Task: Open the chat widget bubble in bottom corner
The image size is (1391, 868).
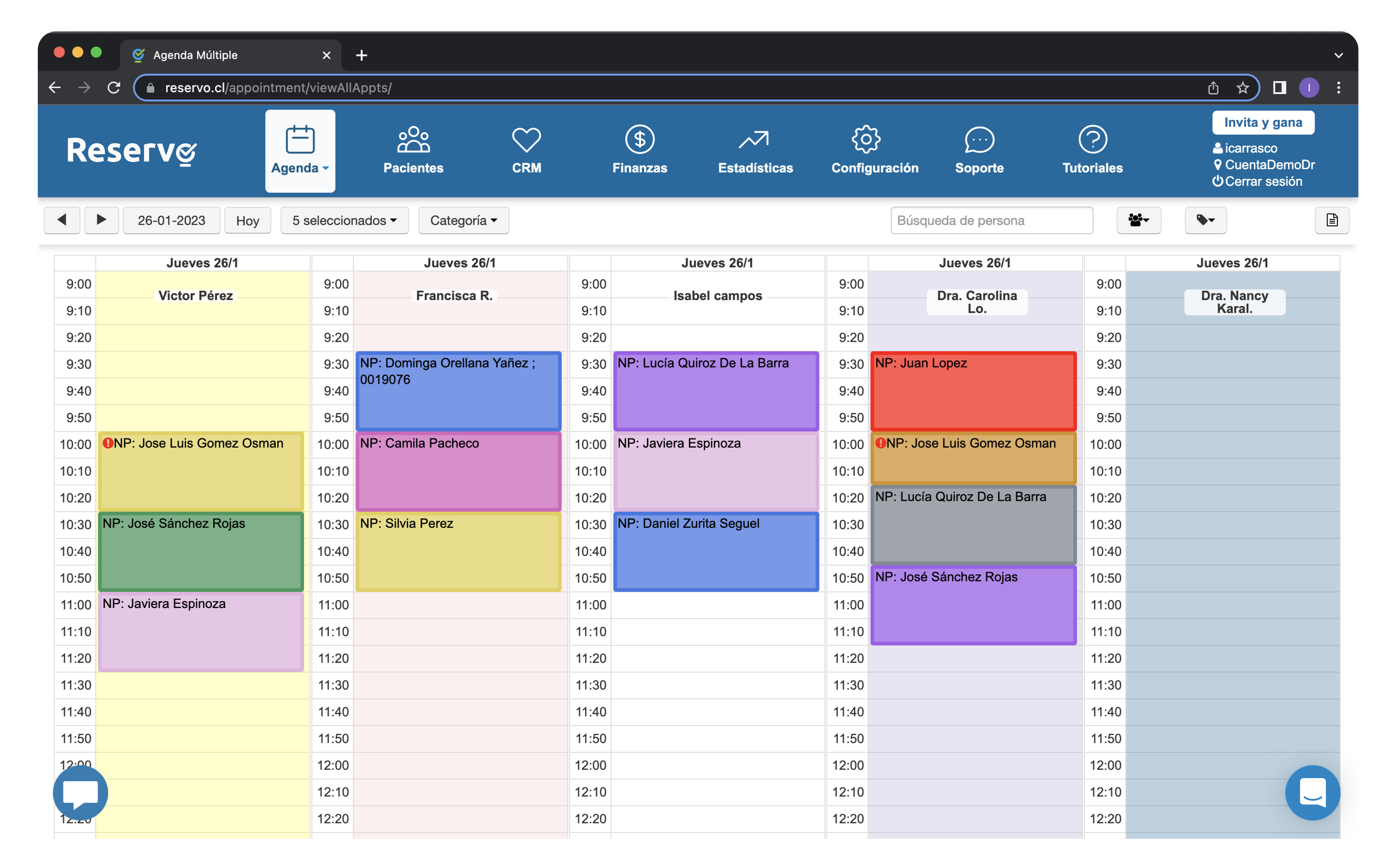Action: click(1313, 793)
